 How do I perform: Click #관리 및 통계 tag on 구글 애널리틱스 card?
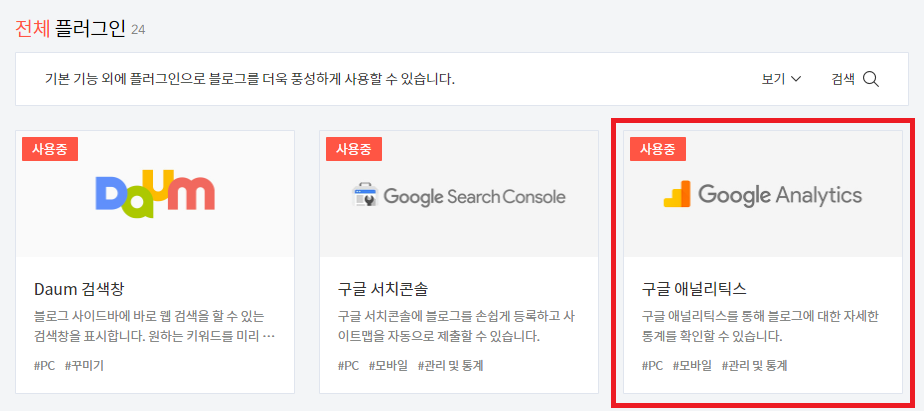pyautogui.click(x=754, y=366)
